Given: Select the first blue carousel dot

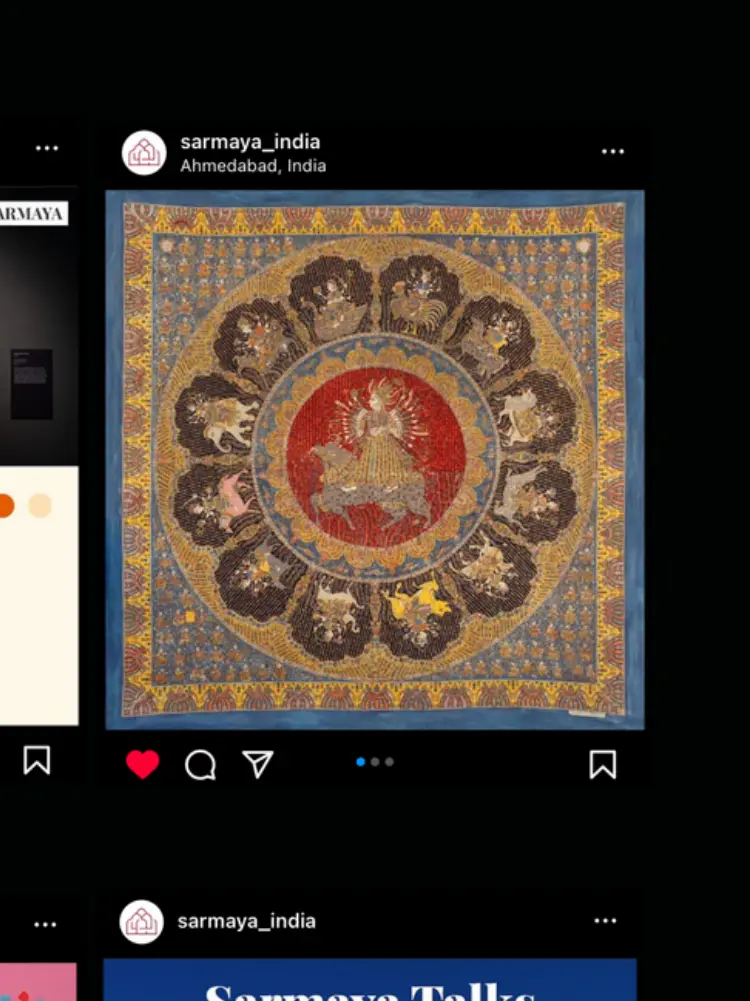Looking at the screenshot, I should coord(361,762).
